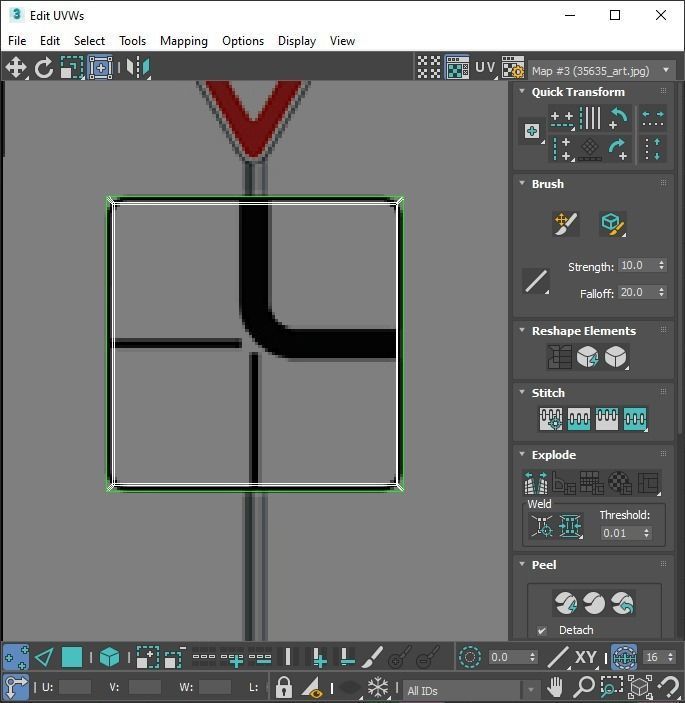Collapse the Explode rollout
685x703 pixels.
point(522,454)
